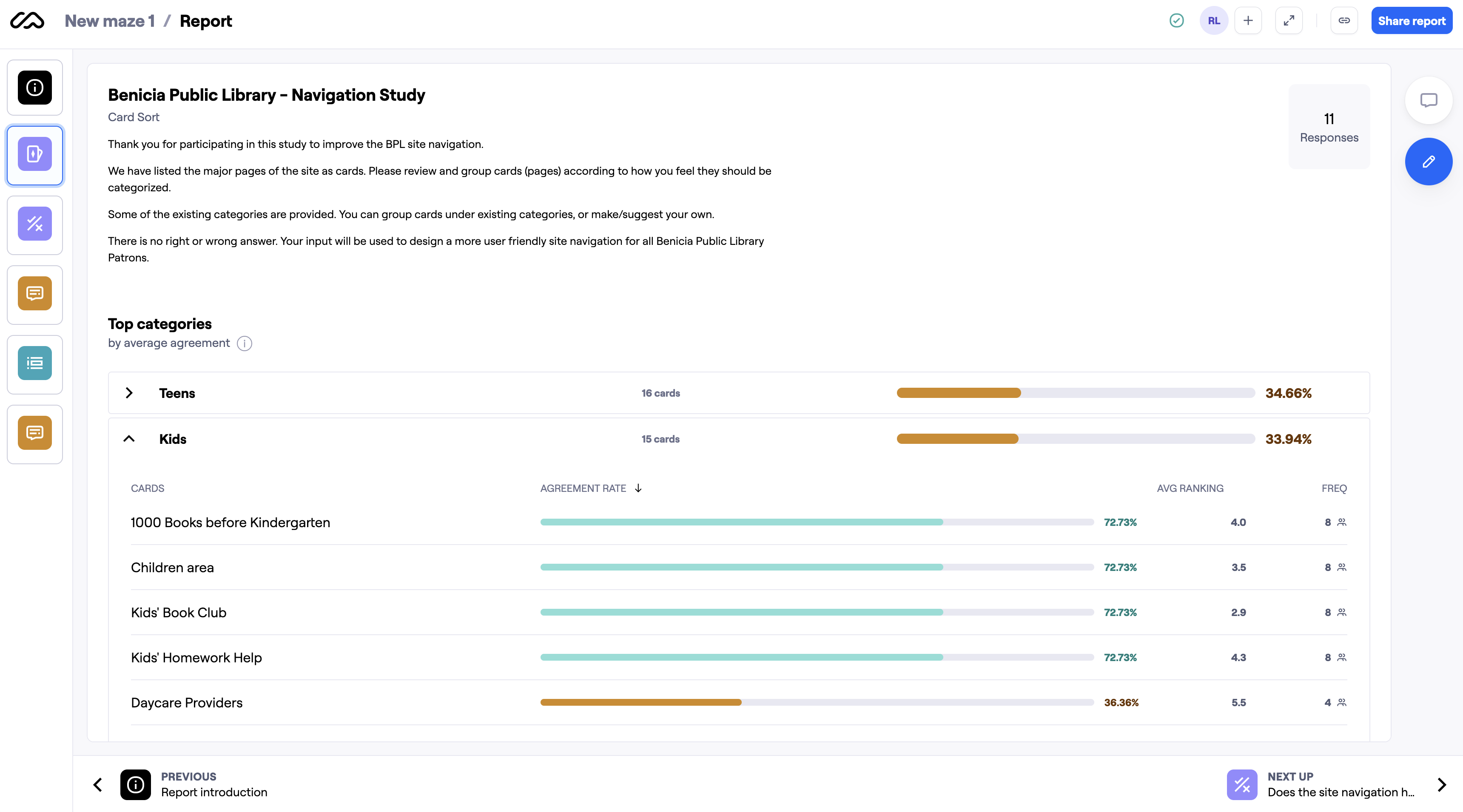Click the Share report button
1463x812 pixels.
(x=1411, y=21)
